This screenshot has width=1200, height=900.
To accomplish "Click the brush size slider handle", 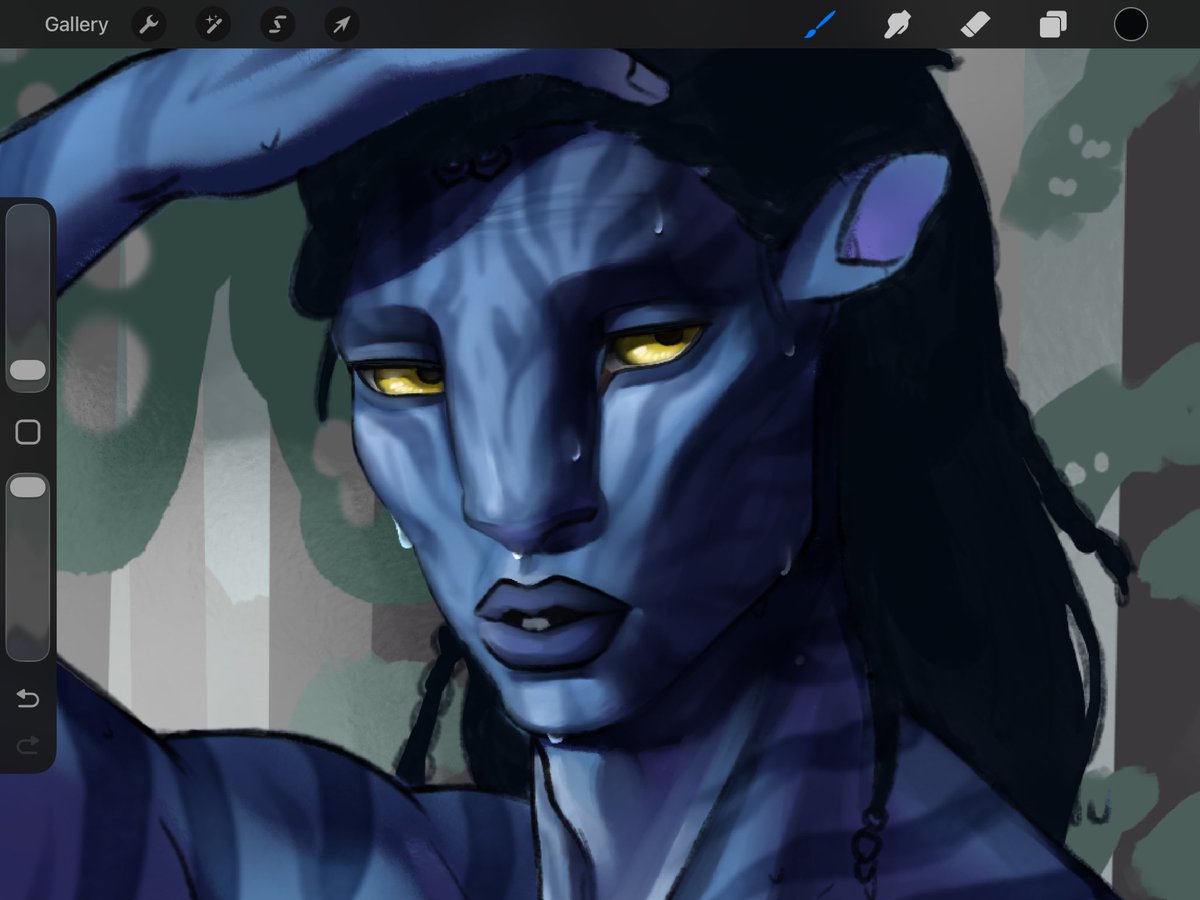I will pyautogui.click(x=28, y=371).
